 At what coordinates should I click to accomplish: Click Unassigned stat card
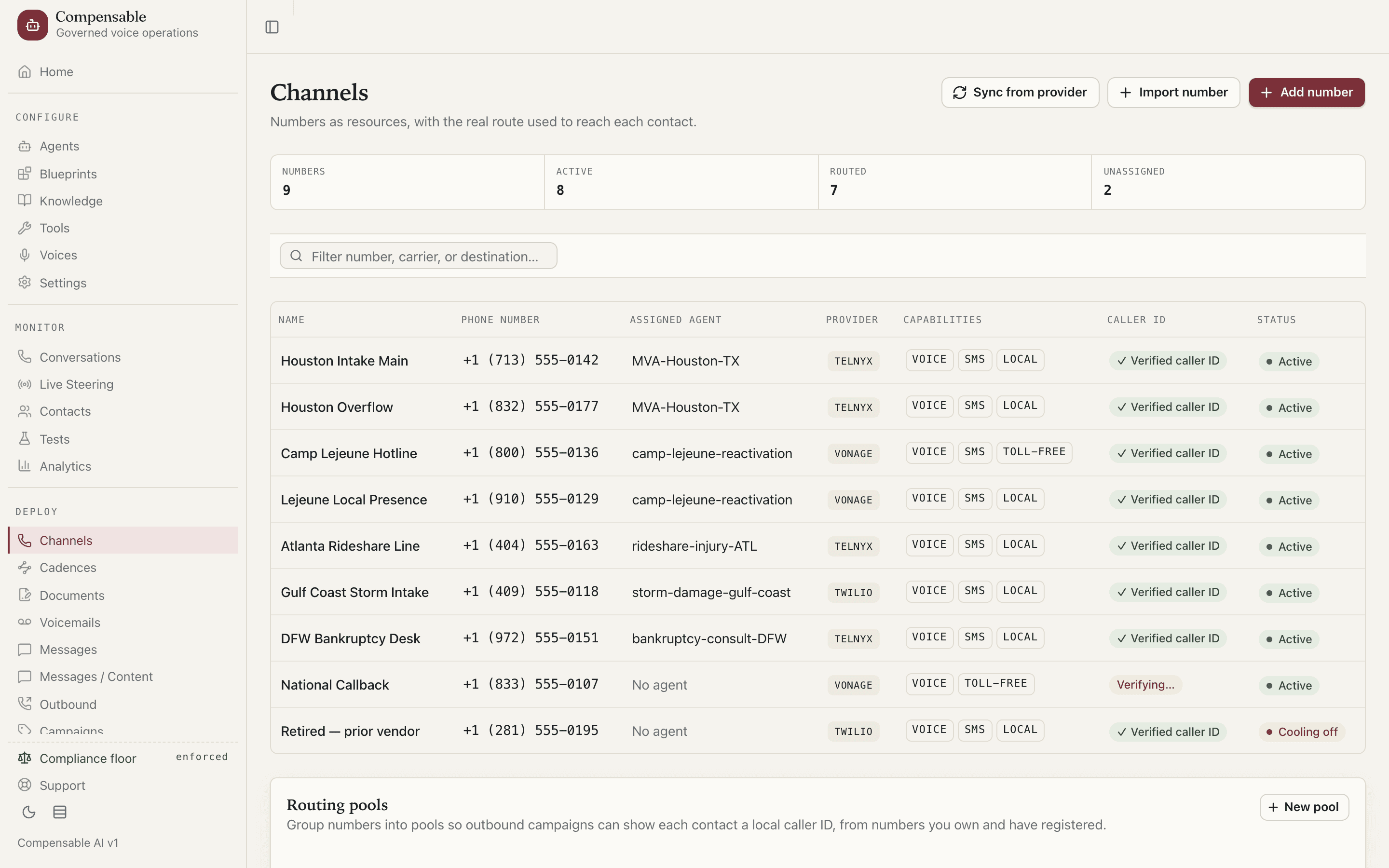(x=1228, y=182)
